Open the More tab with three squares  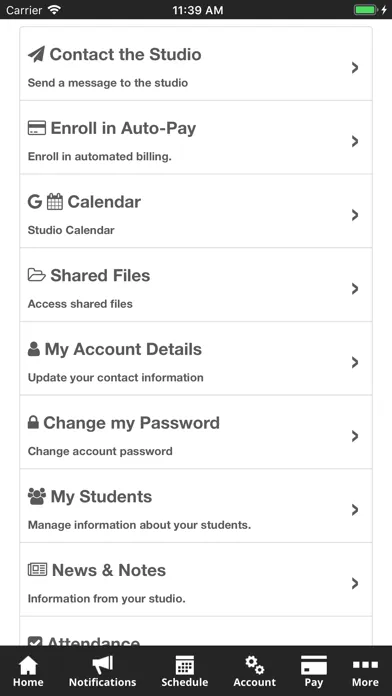365,672
